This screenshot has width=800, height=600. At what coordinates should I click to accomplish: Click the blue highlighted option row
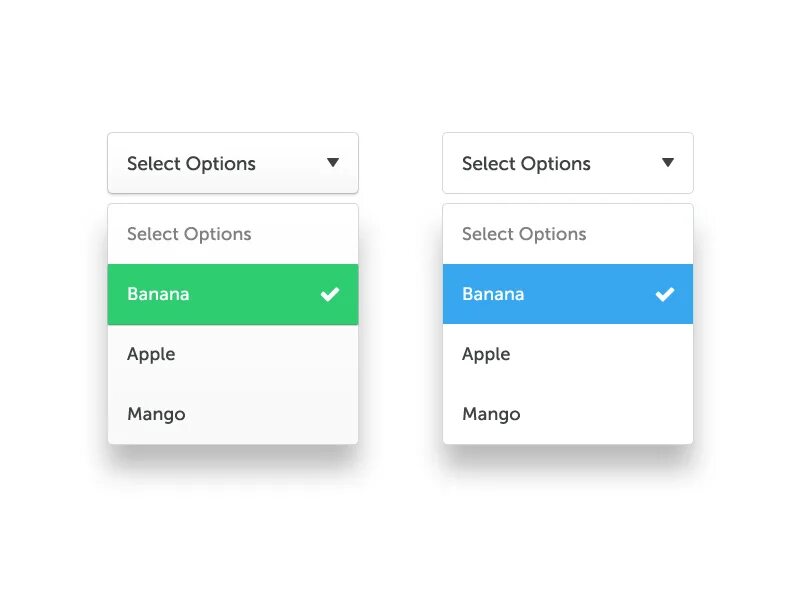coord(567,294)
